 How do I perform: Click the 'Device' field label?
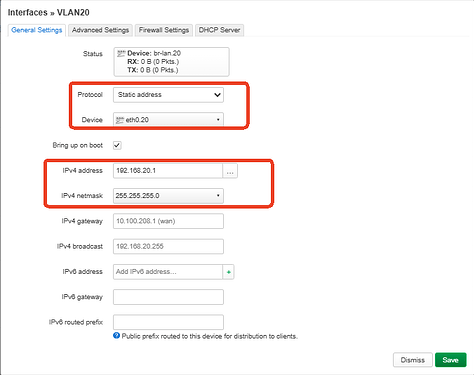click(92, 120)
